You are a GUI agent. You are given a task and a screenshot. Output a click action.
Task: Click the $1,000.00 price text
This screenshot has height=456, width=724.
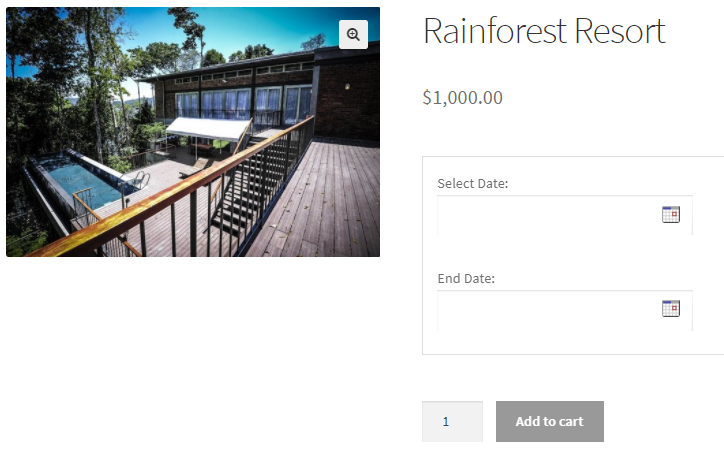click(x=463, y=98)
